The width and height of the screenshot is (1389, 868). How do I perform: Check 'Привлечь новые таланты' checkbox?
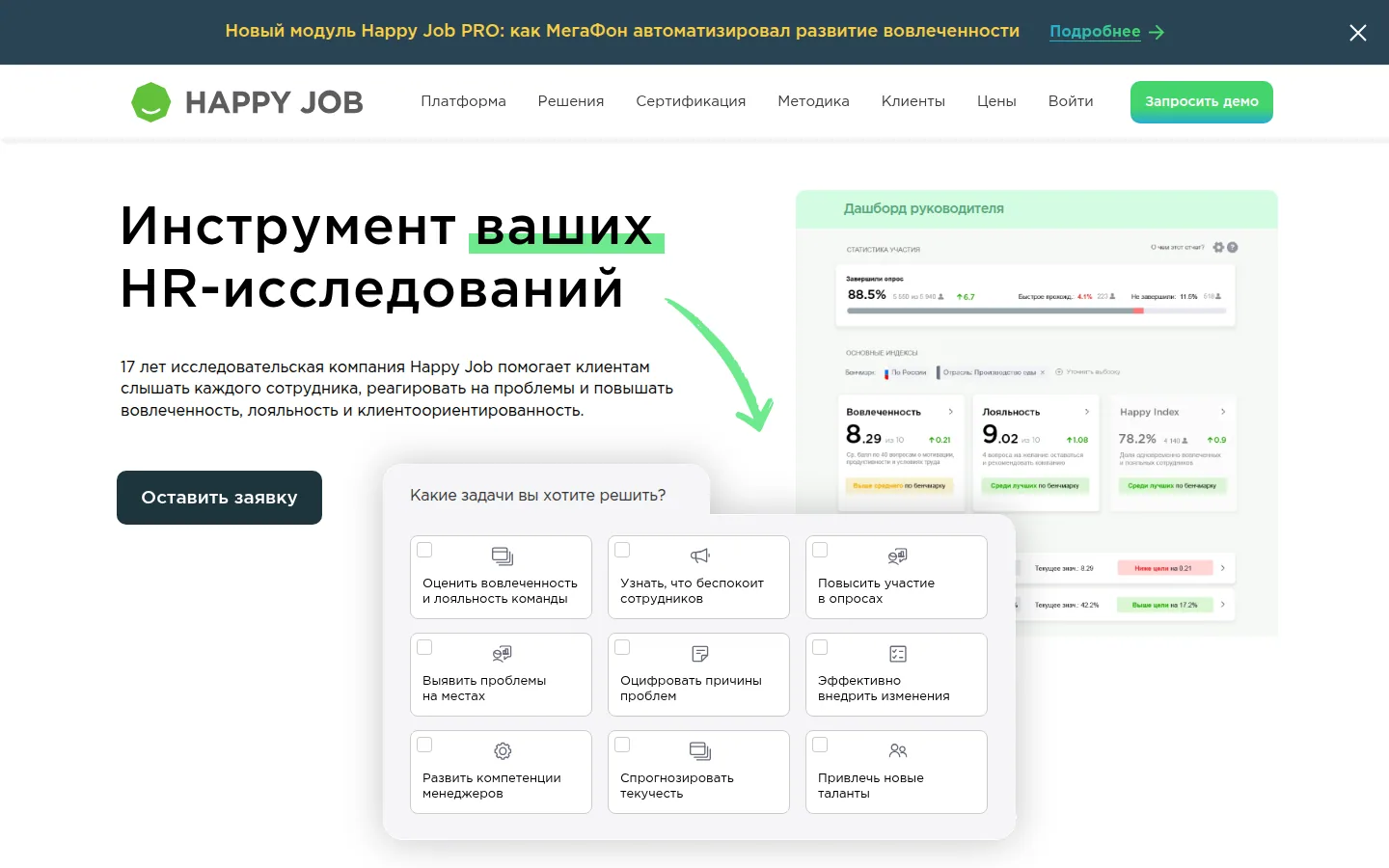coord(820,745)
